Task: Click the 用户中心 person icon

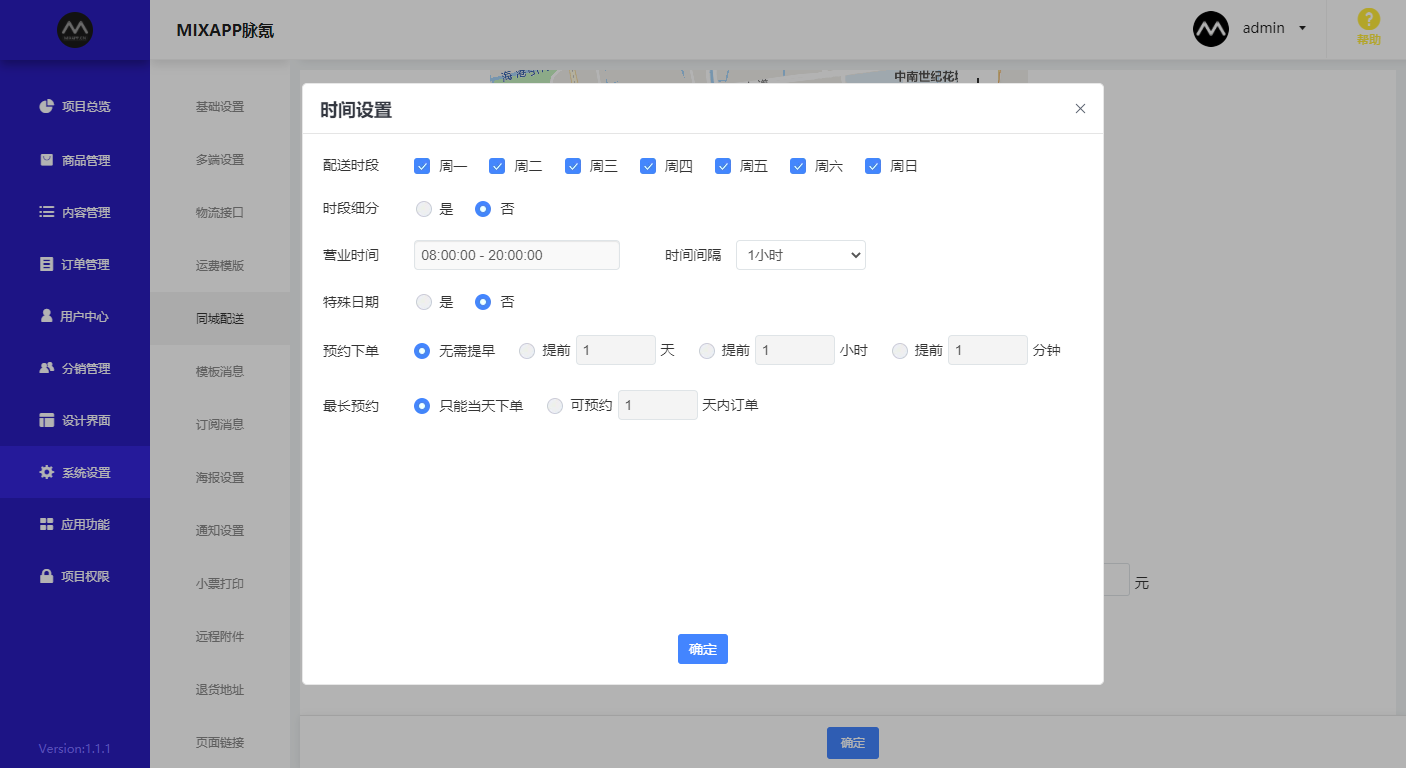Action: click(46, 315)
